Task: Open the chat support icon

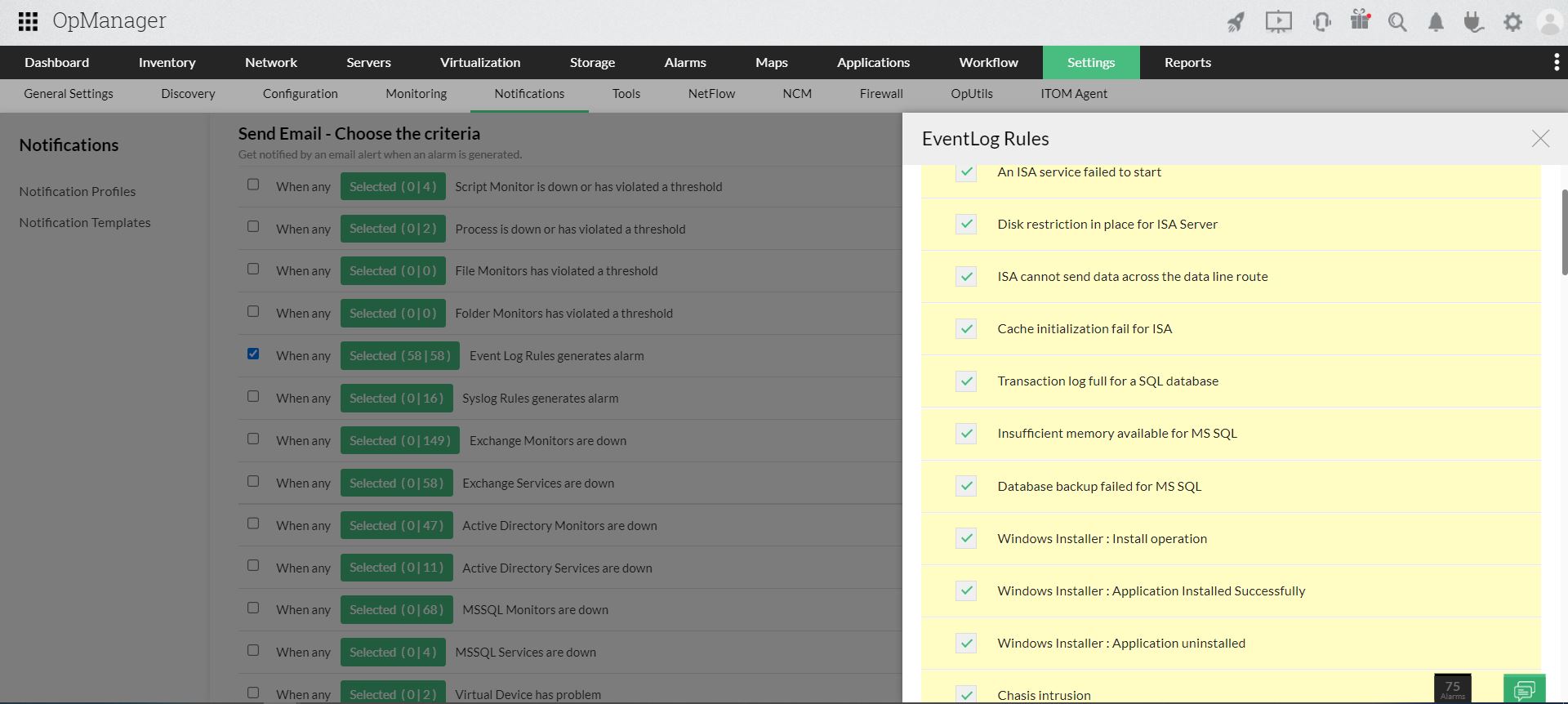Action: pos(1524,689)
